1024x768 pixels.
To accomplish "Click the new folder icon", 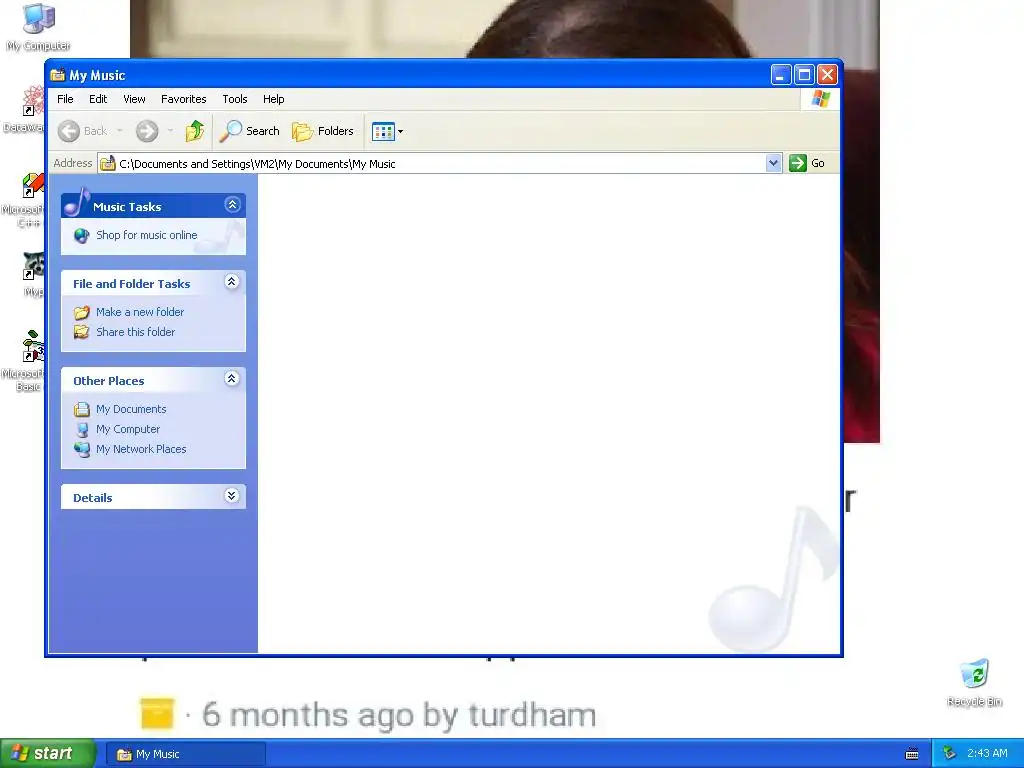I will tap(82, 312).
